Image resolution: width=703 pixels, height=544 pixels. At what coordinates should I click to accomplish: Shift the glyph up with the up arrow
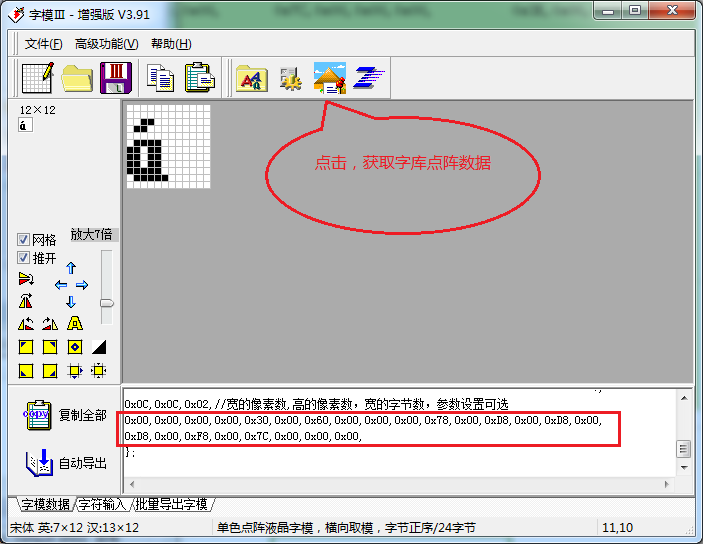[x=71, y=268]
